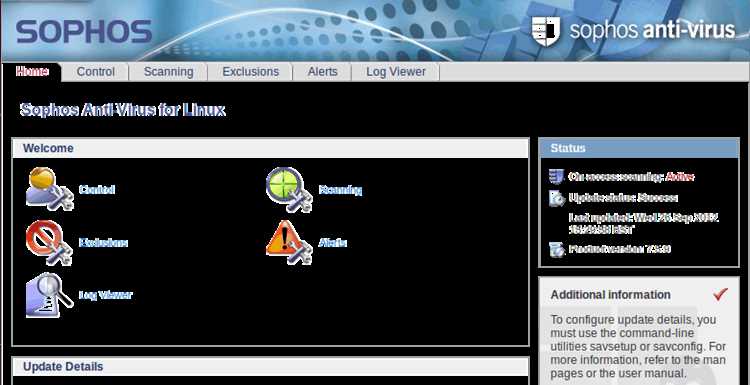This screenshot has height=385, width=750.
Task: Switch to the Log Viewer tab
Action: coord(396,72)
